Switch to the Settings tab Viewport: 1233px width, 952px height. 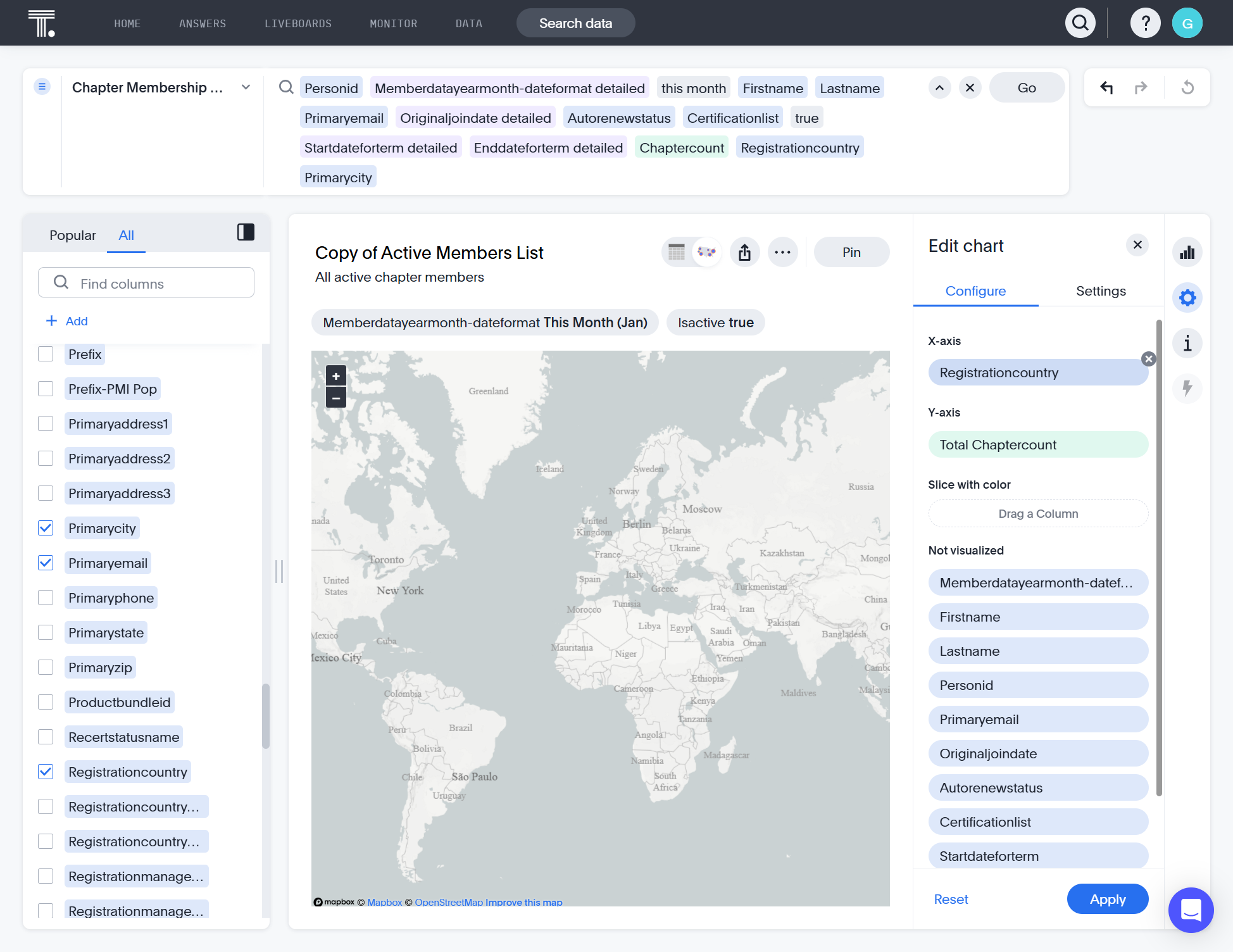(x=1101, y=291)
